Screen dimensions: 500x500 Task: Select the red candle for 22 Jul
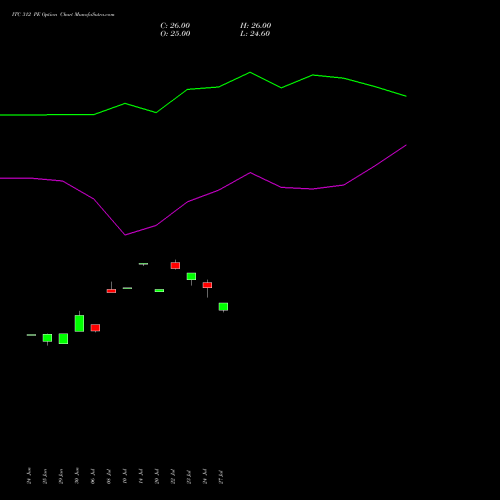(175, 265)
